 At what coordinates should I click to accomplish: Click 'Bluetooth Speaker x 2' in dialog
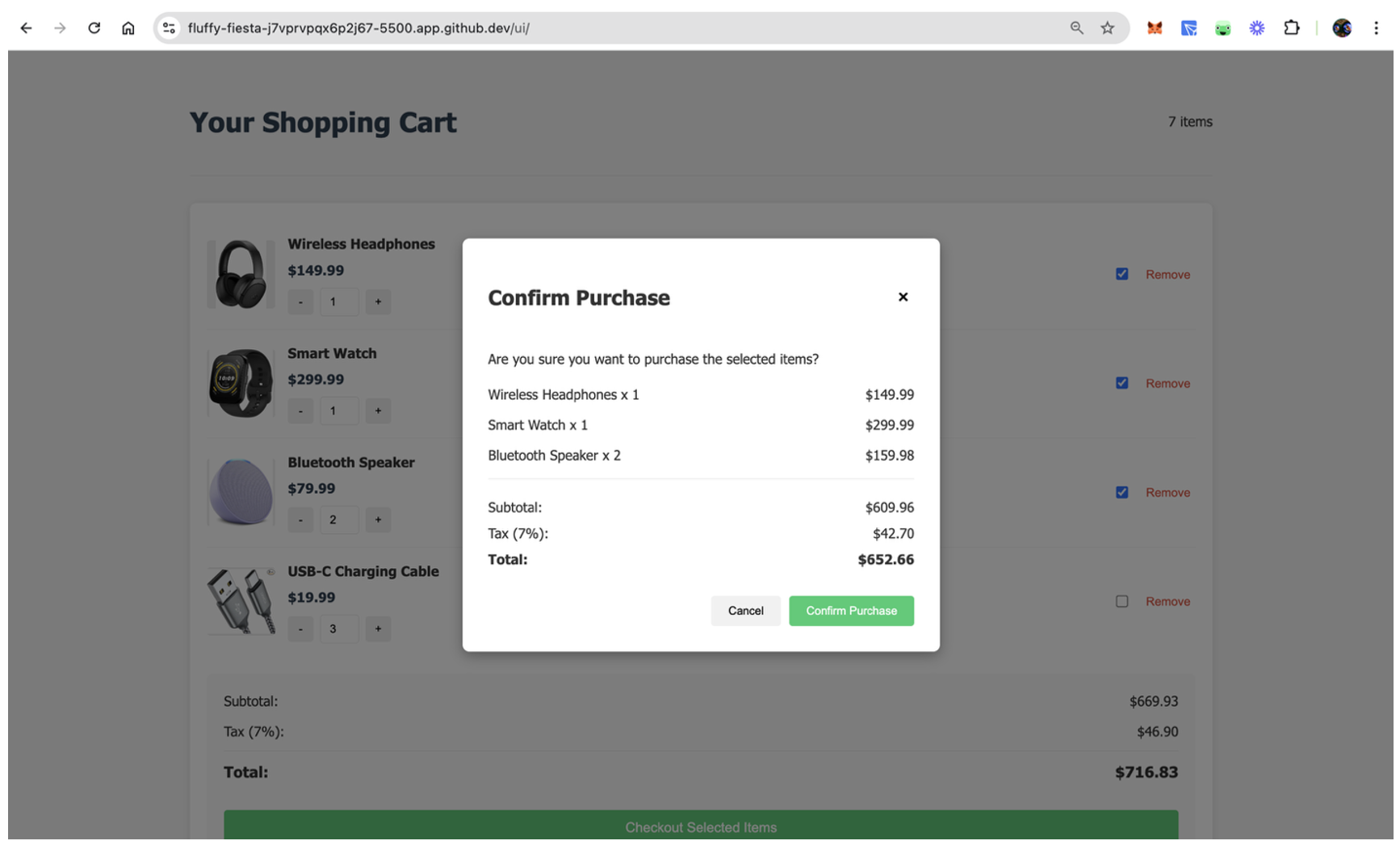pyautogui.click(x=554, y=456)
